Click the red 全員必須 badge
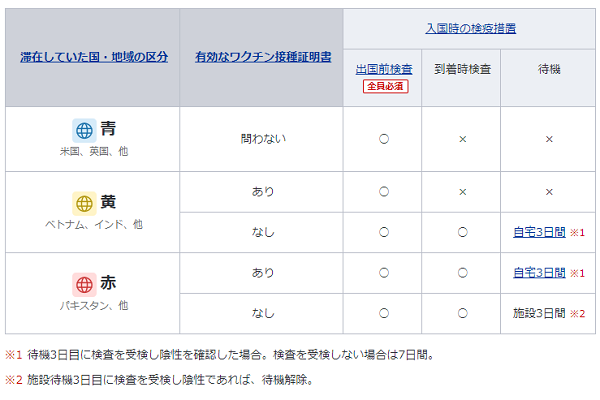The width and height of the screenshot is (600, 400). coord(385,86)
